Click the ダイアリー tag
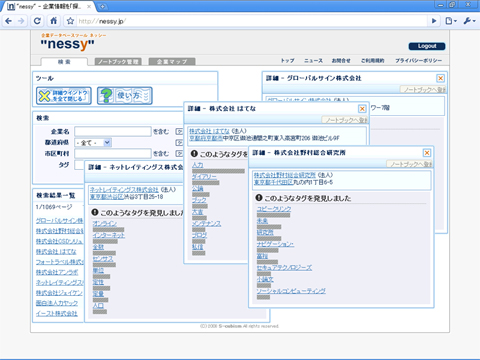The height and width of the screenshot is (360, 480). [204, 176]
